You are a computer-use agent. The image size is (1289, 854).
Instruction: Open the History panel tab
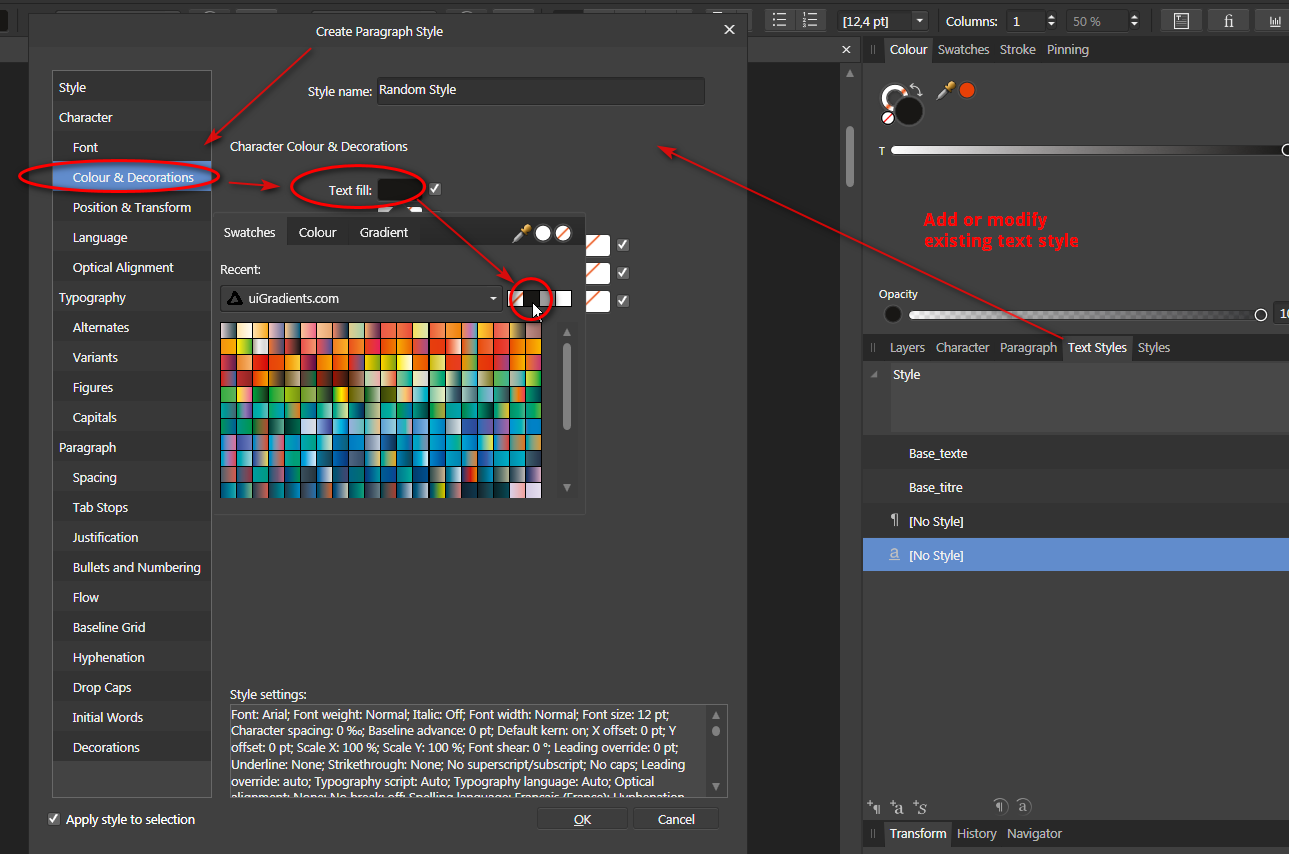[976, 833]
